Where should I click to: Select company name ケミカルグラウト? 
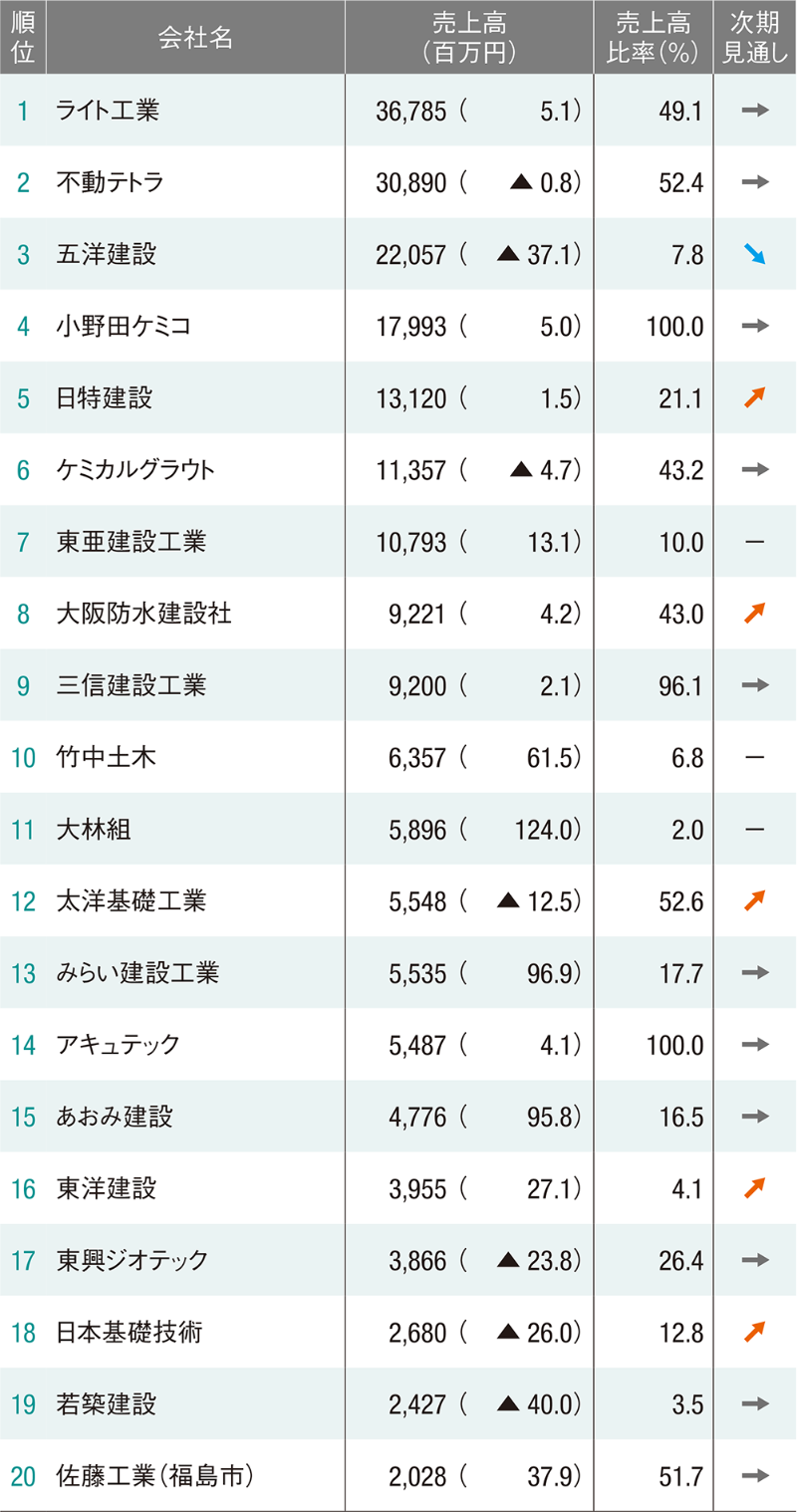tap(135, 470)
